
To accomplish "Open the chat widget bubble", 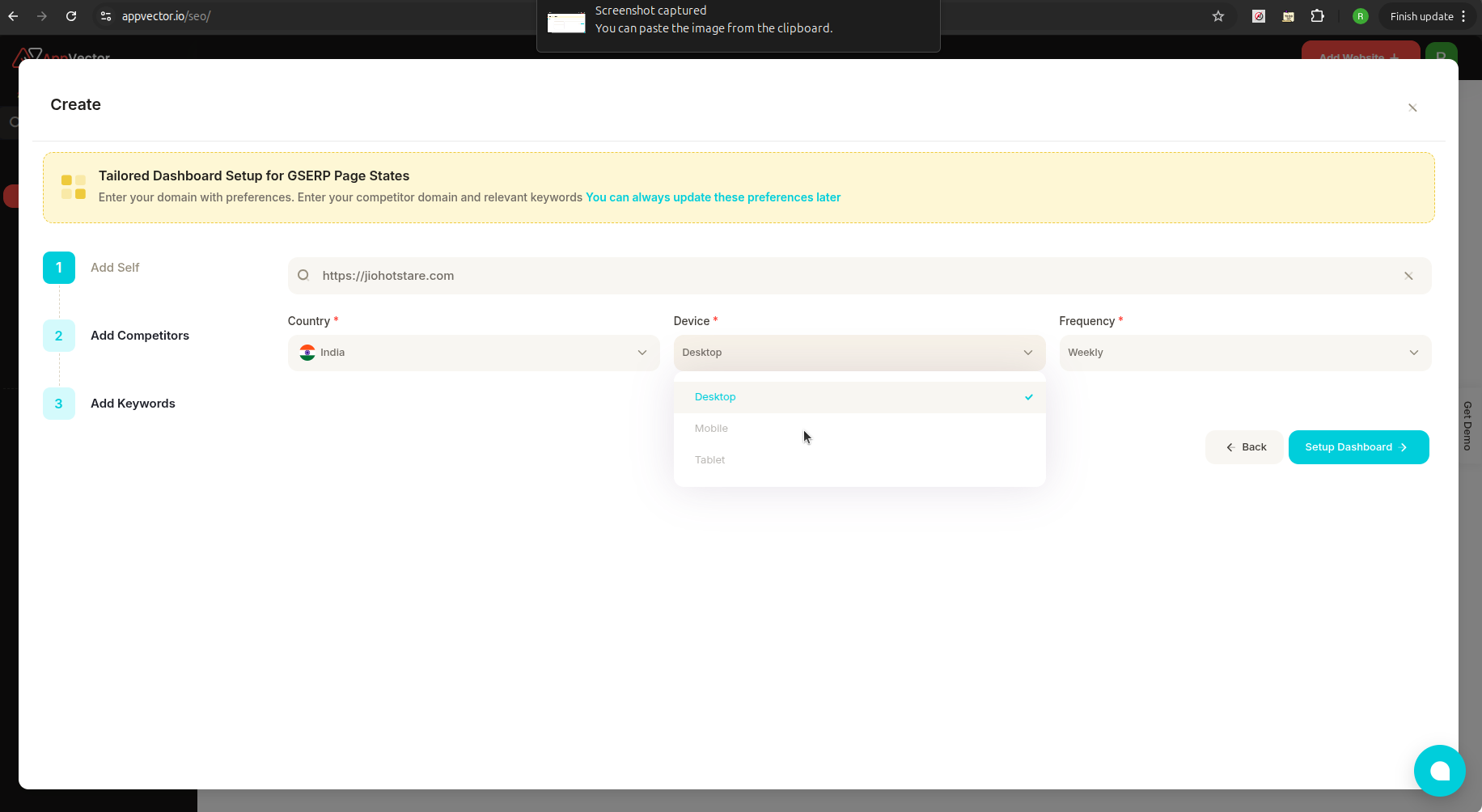I will tap(1439, 771).
